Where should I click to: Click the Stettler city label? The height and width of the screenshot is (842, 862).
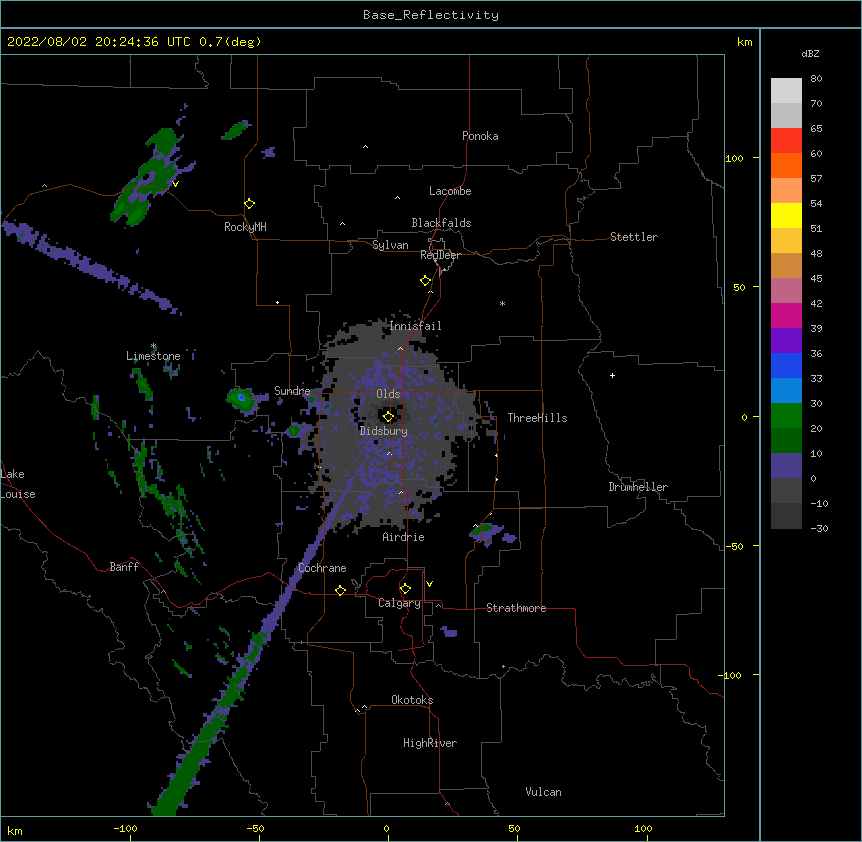[634, 237]
